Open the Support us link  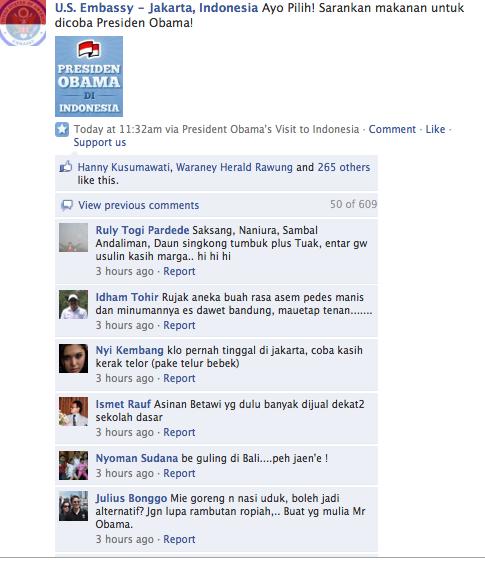coord(100,142)
